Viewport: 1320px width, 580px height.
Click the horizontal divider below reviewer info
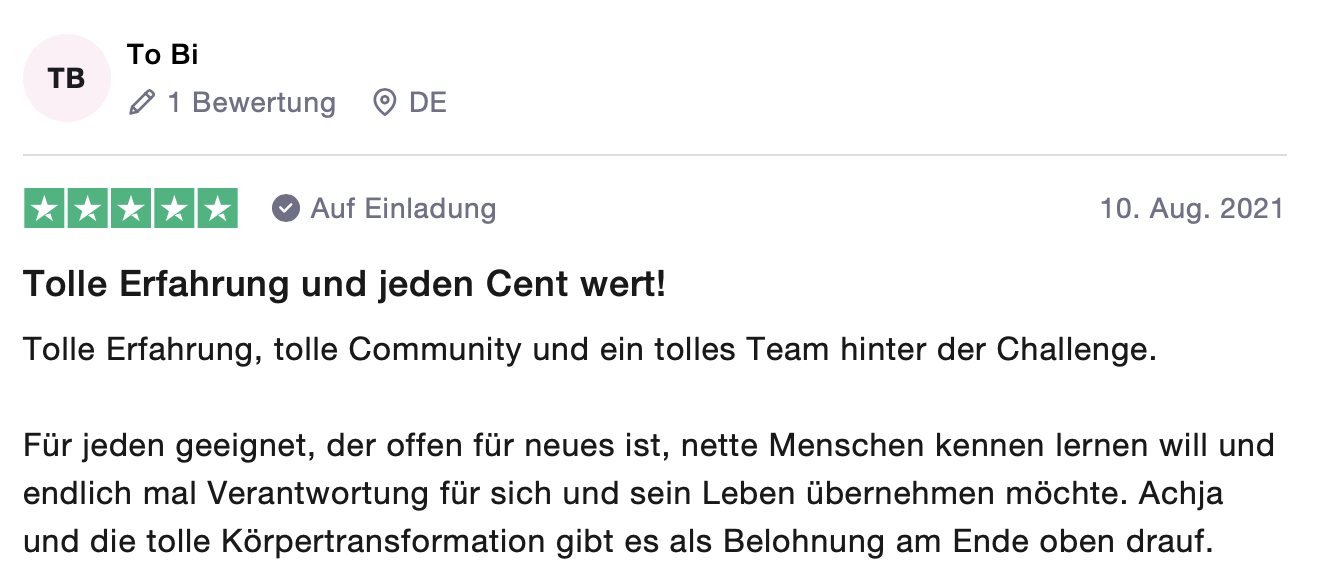(x=655, y=155)
